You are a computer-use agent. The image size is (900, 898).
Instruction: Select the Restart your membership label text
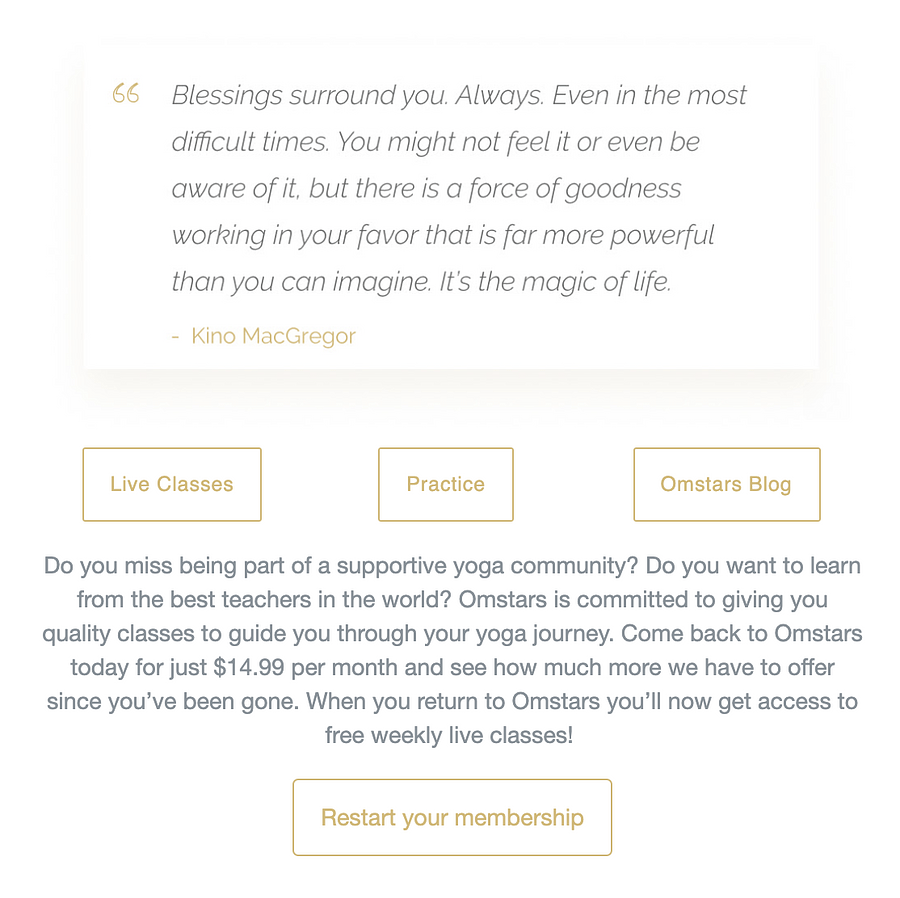(451, 817)
